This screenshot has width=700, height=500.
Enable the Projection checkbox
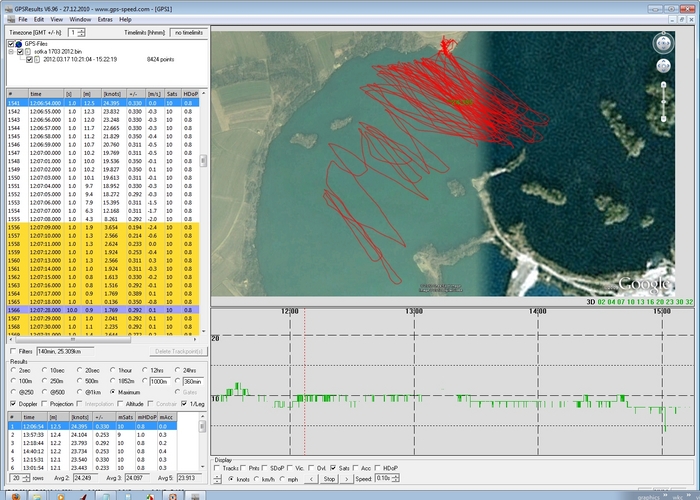pyautogui.click(x=44, y=404)
